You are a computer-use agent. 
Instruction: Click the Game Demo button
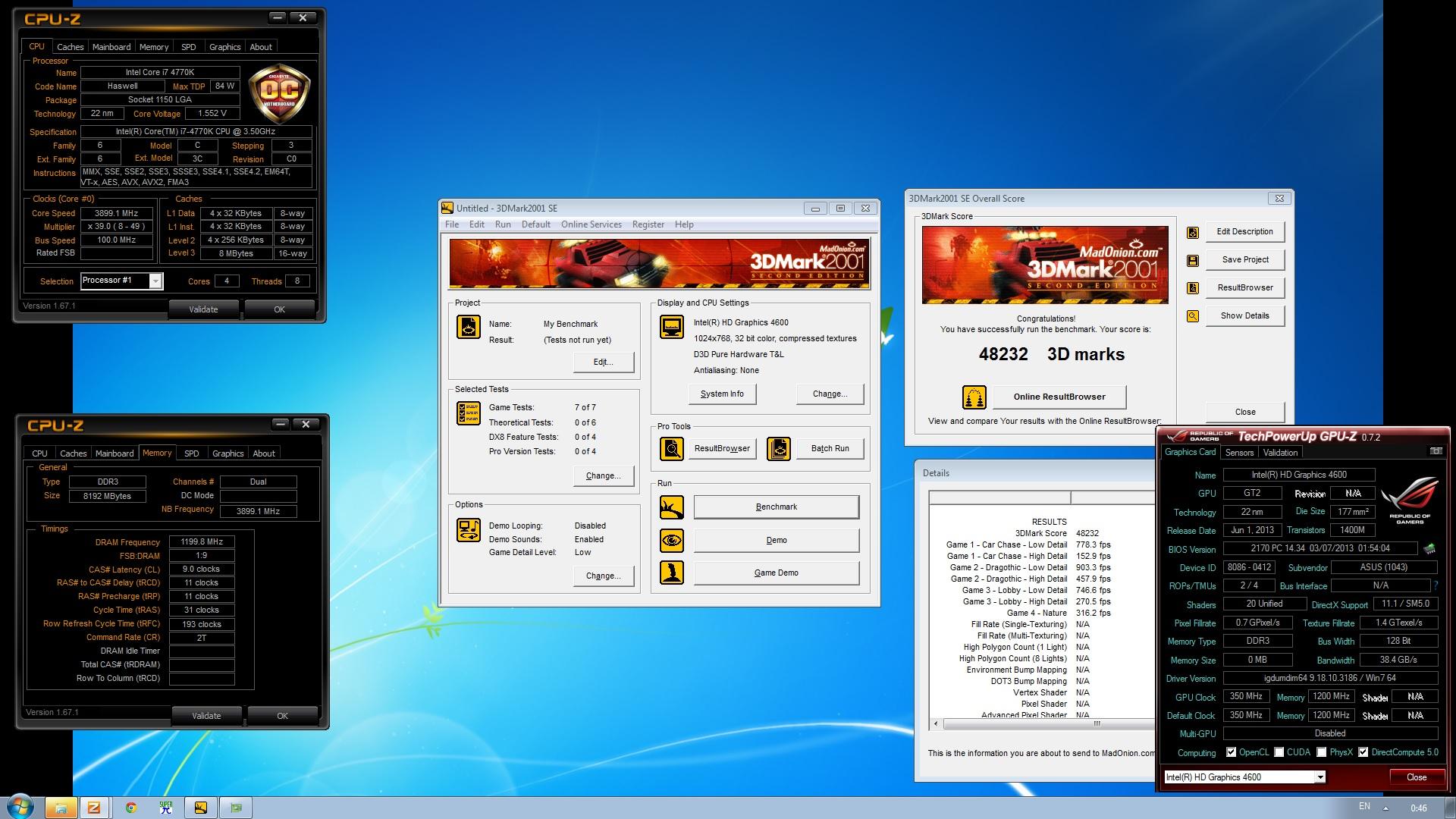[777, 573]
